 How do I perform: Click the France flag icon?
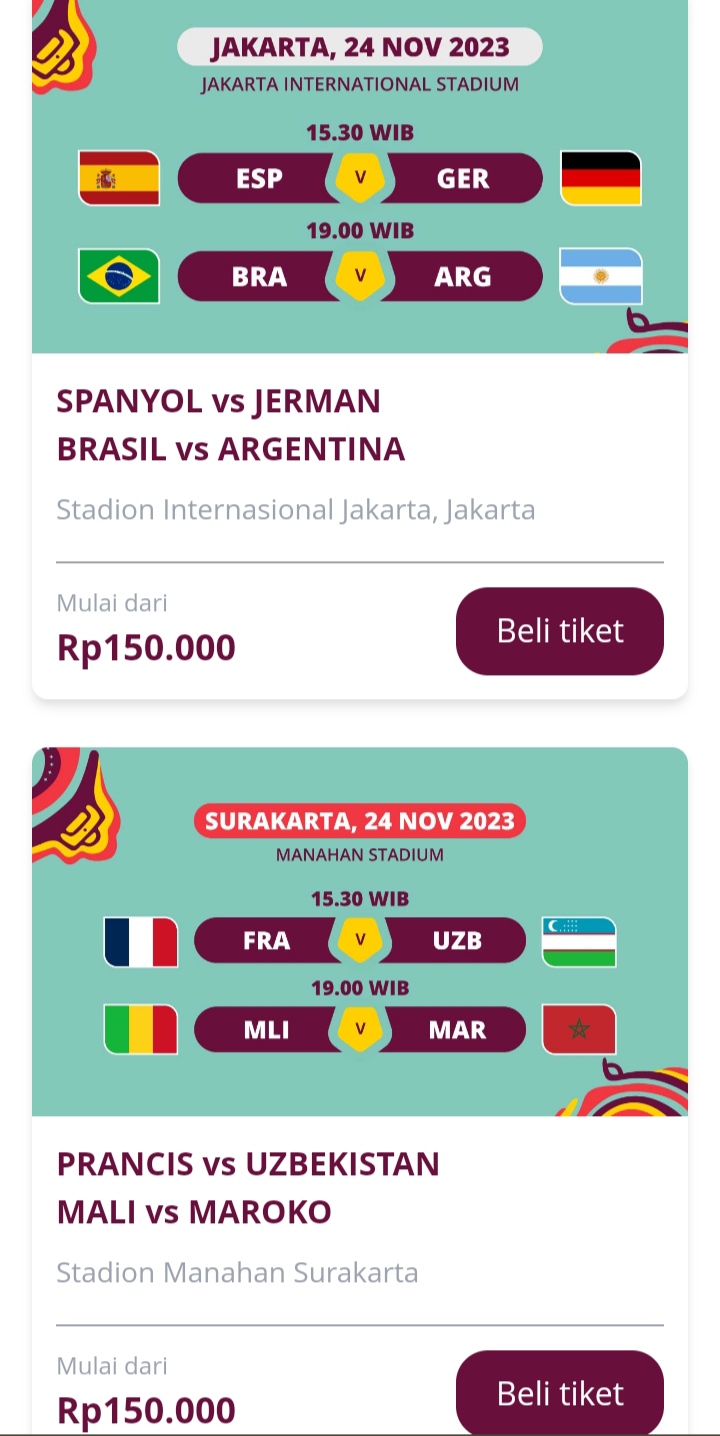click(x=141, y=941)
